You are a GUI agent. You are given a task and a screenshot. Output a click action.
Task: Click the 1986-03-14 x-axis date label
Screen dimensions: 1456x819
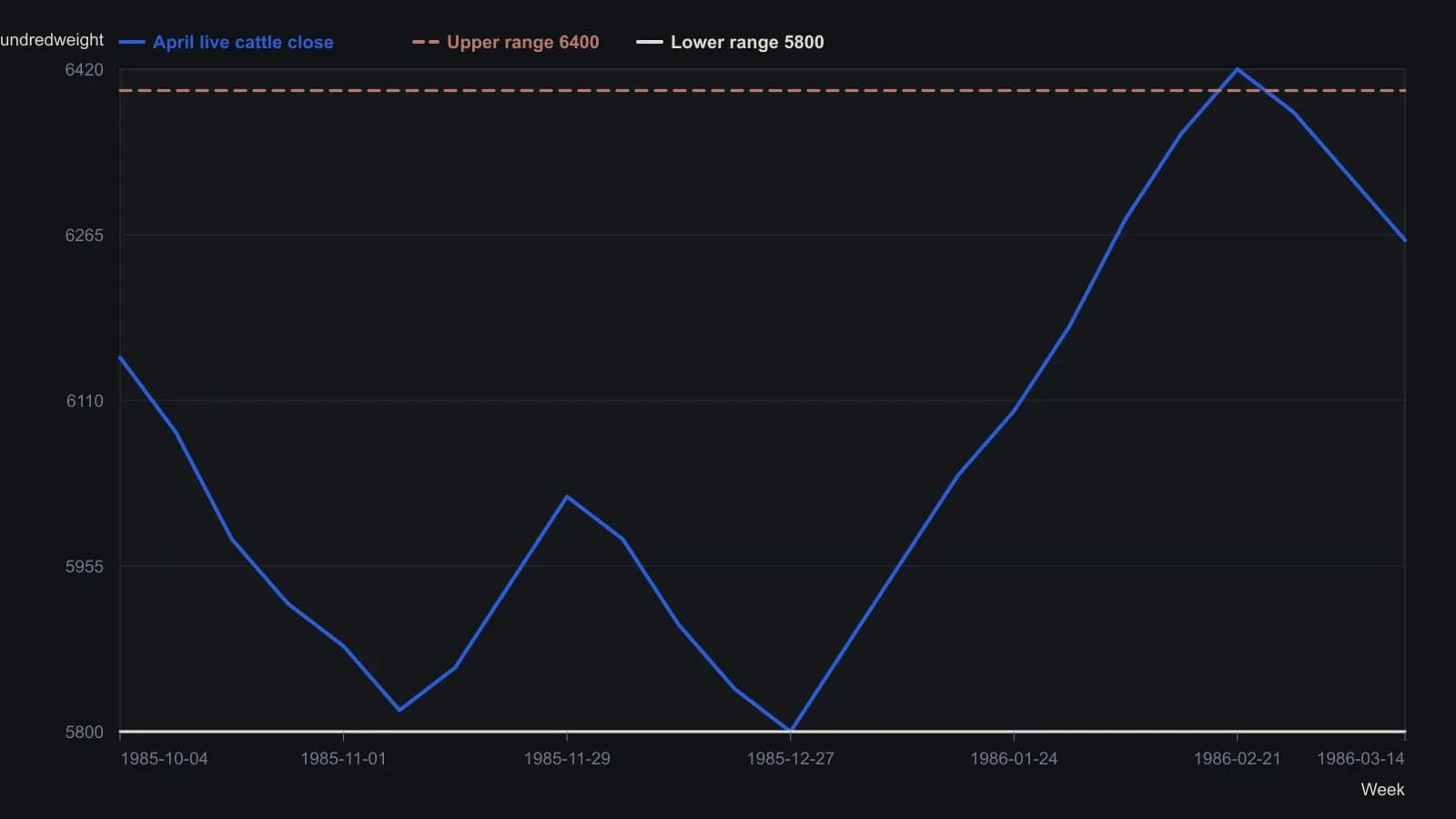tap(1360, 758)
